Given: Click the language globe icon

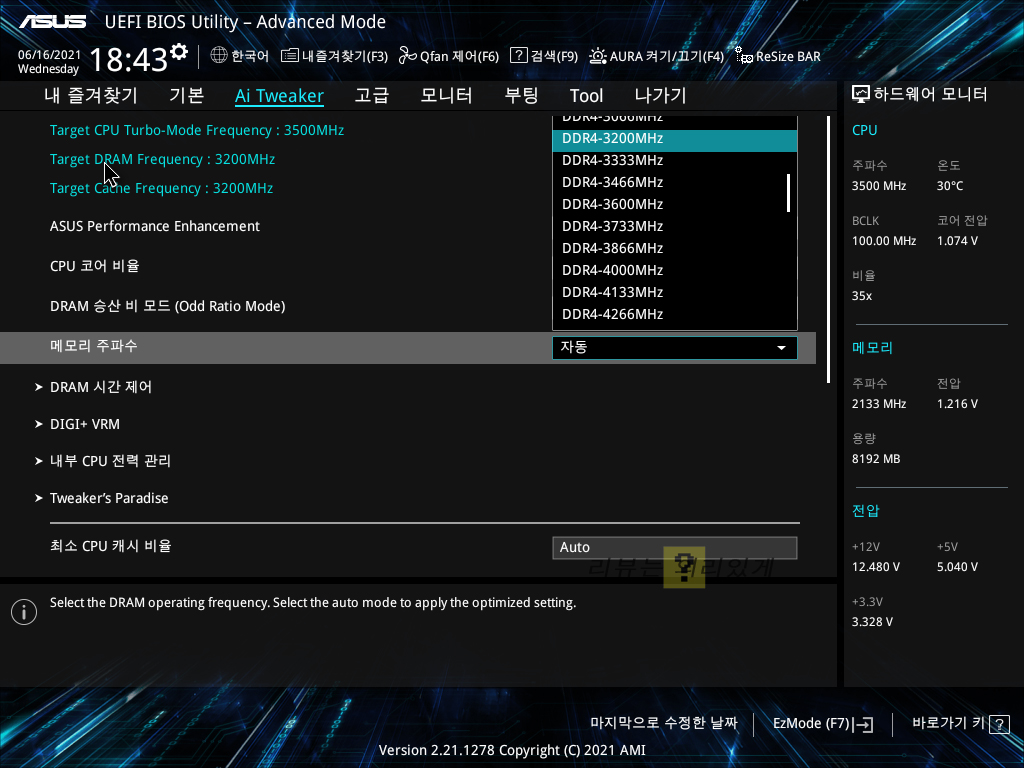Looking at the screenshot, I should pos(219,56).
